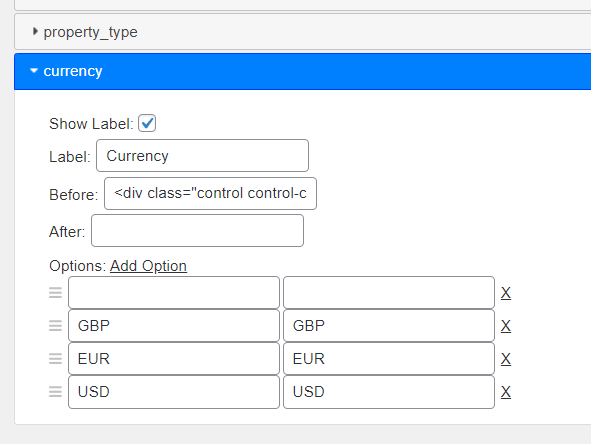Open the property_type accordion header
This screenshot has height=444, width=591.
303,32
